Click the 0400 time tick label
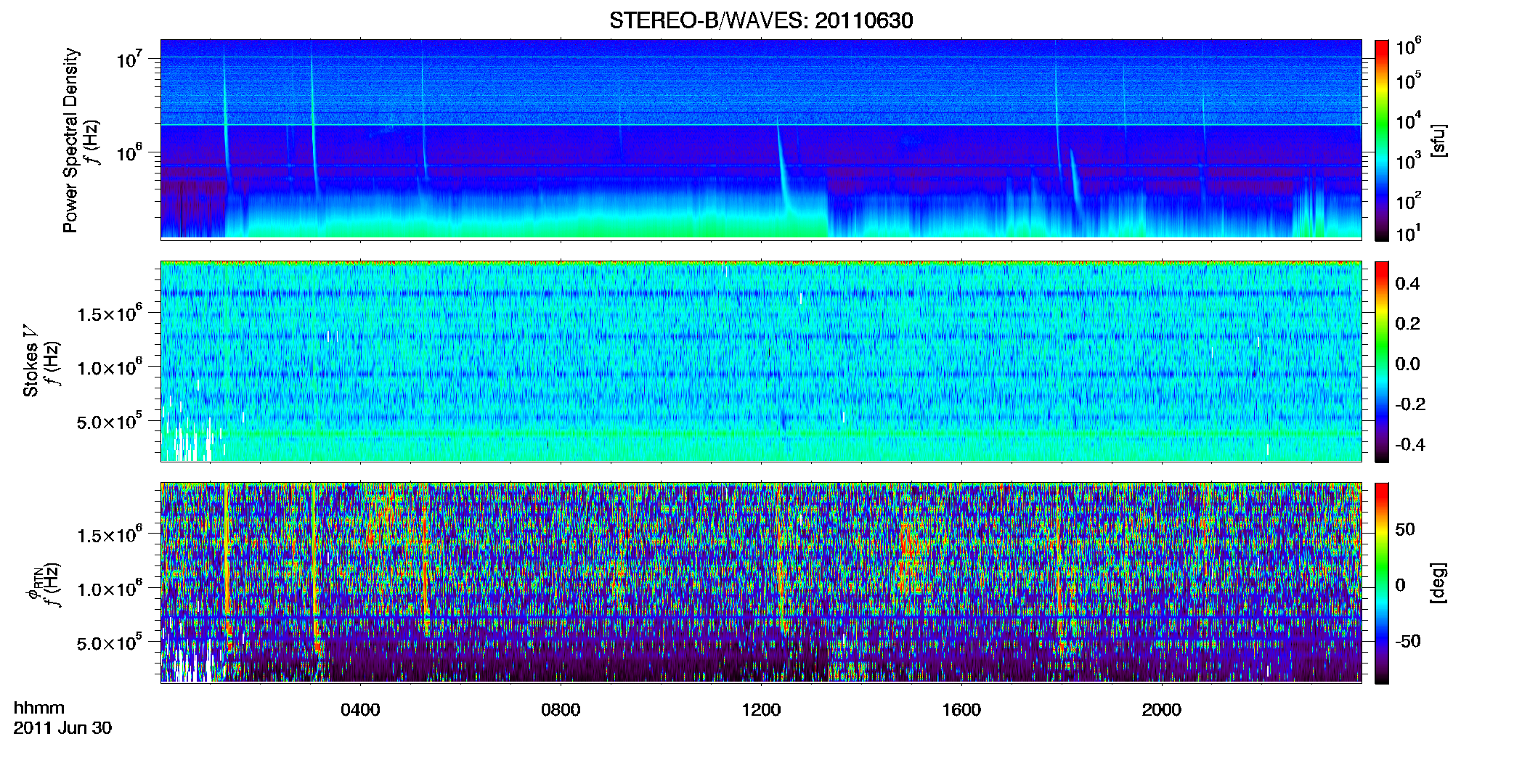The height and width of the screenshot is (784, 1522). [x=360, y=710]
